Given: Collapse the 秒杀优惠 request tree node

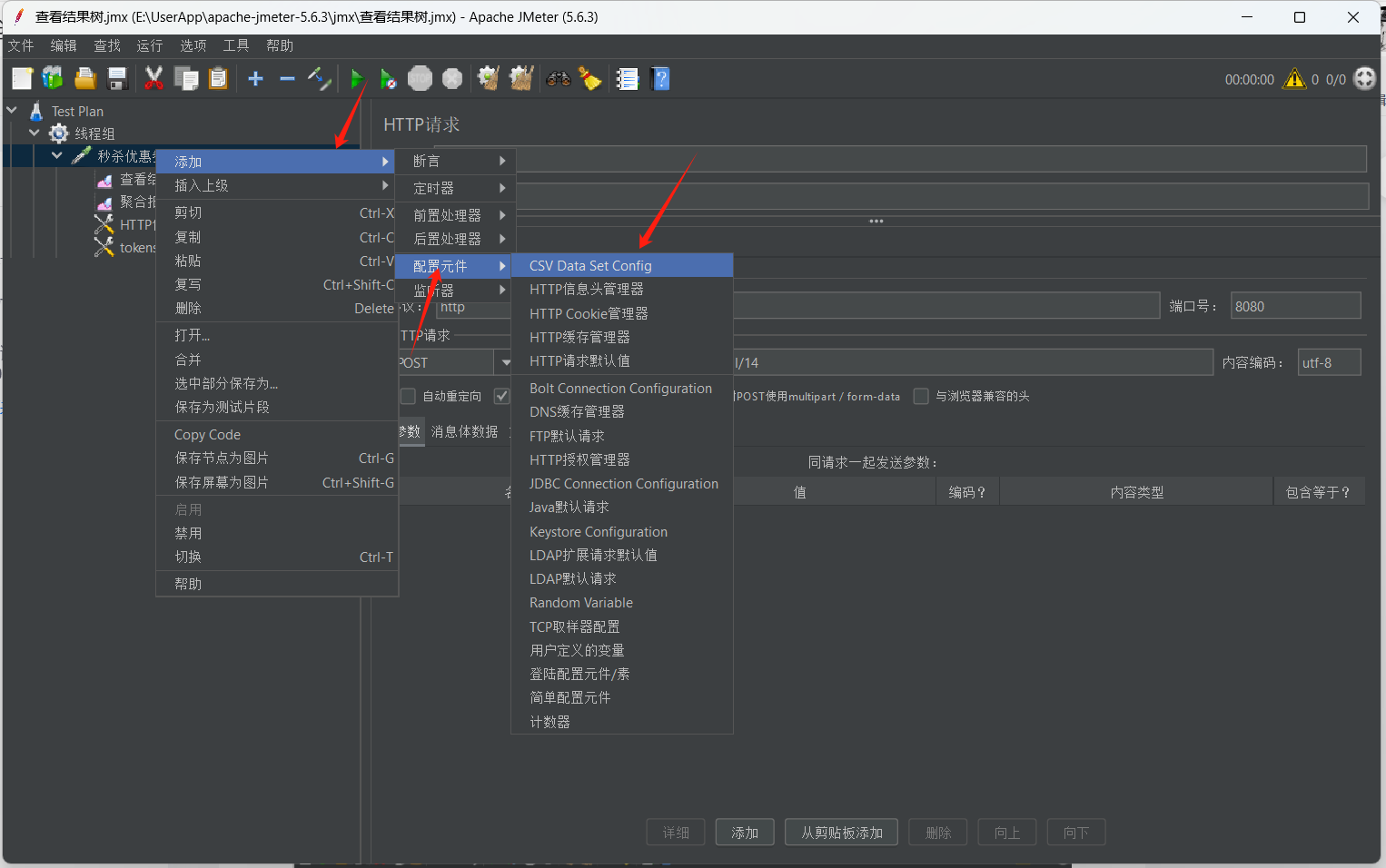Looking at the screenshot, I should pyautogui.click(x=56, y=155).
